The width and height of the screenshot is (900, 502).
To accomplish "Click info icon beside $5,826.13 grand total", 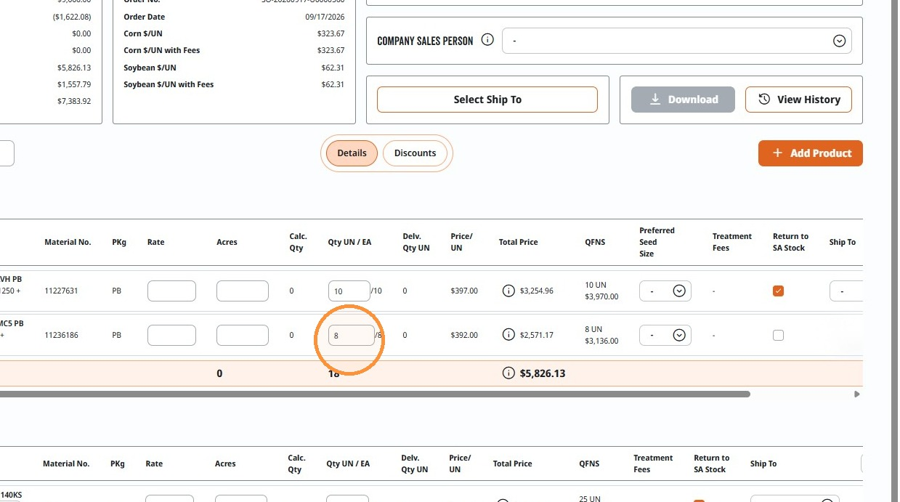I will click(509, 373).
